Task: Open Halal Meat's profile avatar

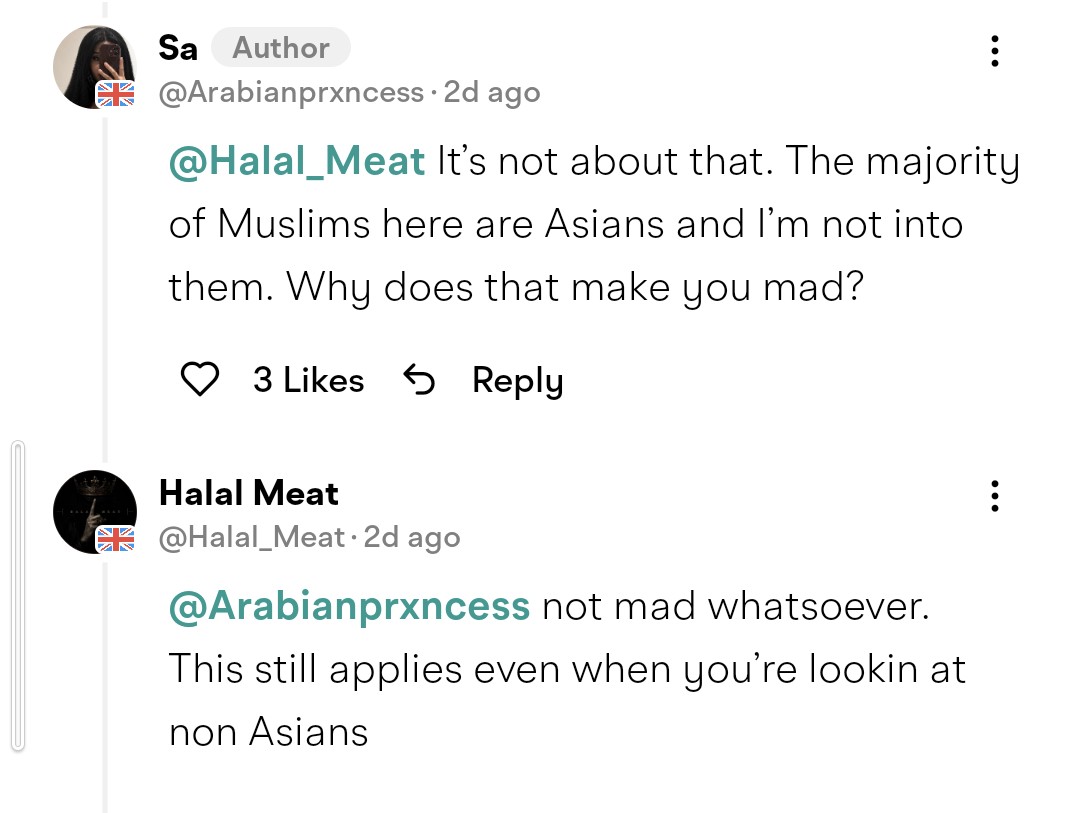Action: (x=94, y=512)
